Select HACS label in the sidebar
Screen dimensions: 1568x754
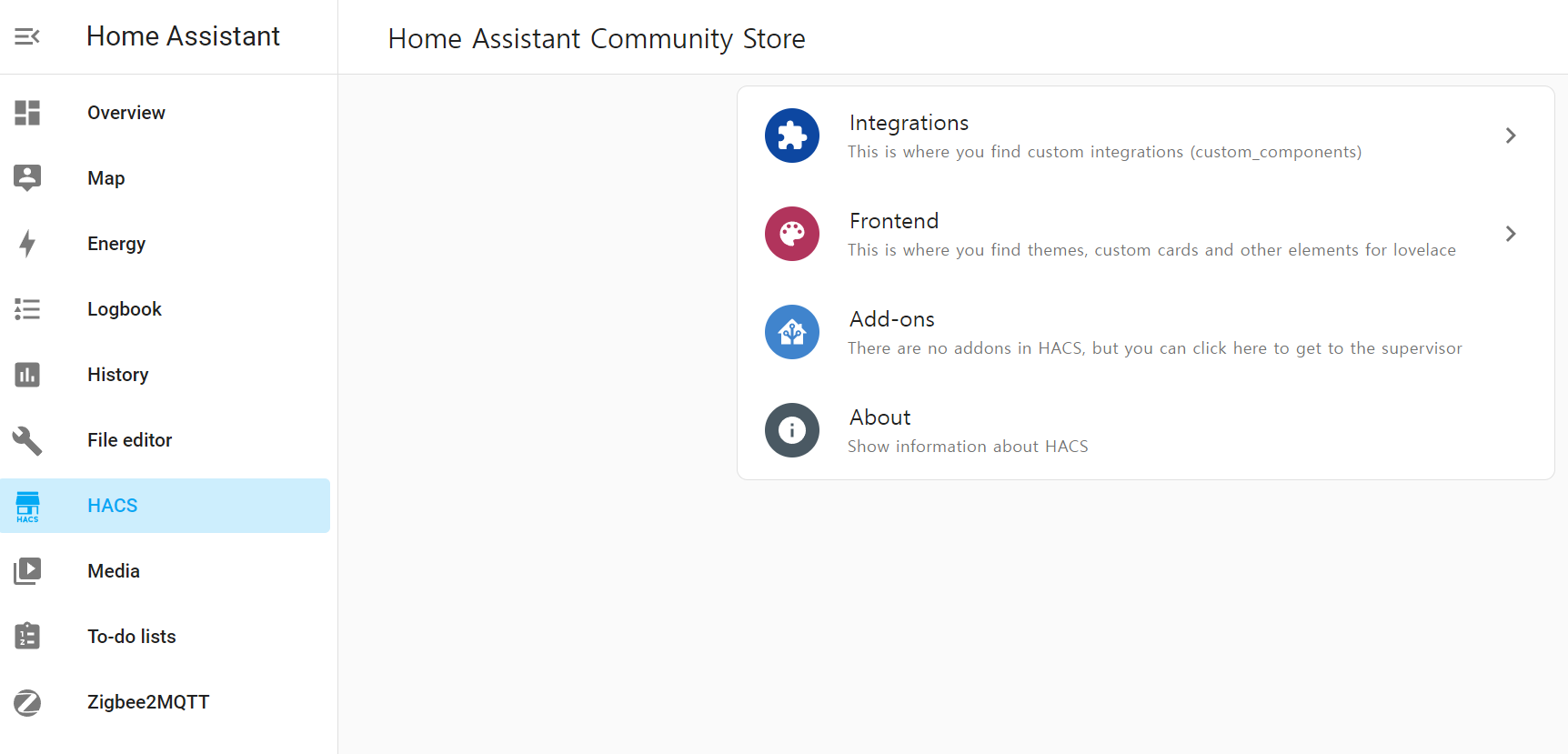click(113, 506)
